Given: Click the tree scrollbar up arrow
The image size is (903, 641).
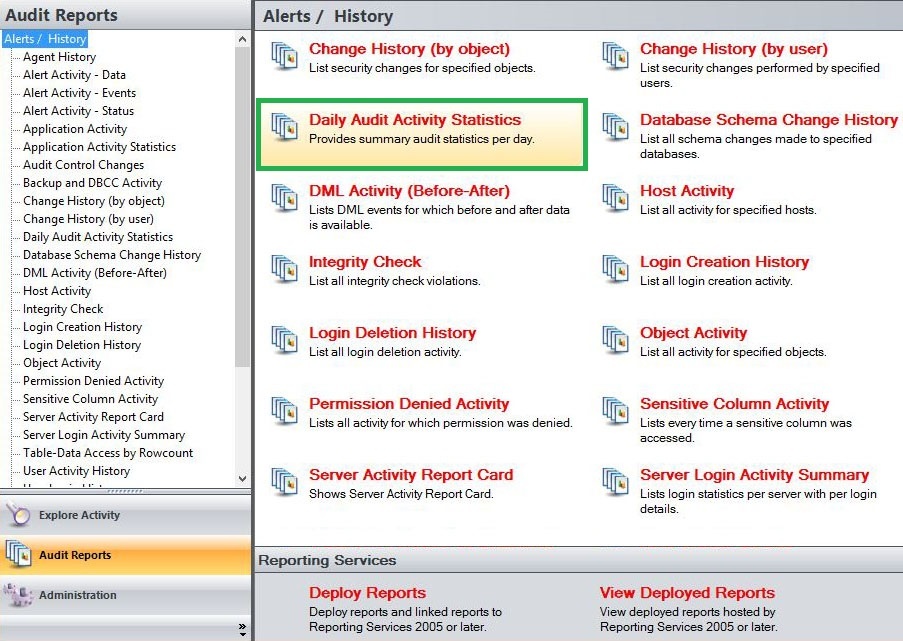Looking at the screenshot, I should tap(242, 39).
